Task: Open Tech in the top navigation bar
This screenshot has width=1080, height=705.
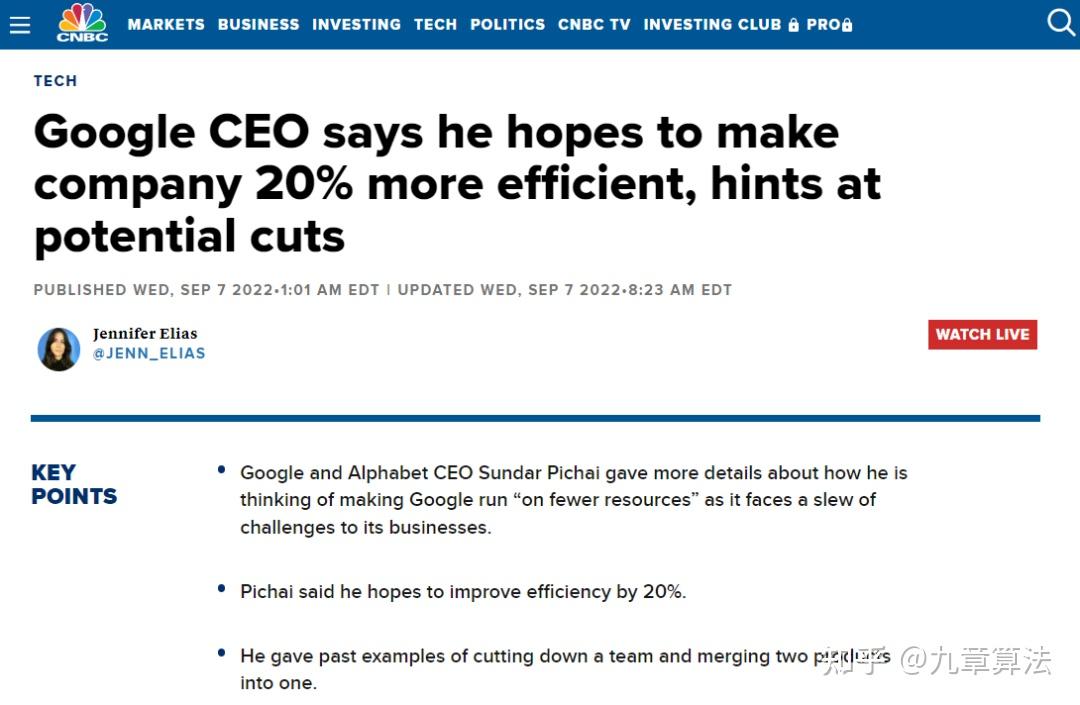Action: click(x=435, y=25)
